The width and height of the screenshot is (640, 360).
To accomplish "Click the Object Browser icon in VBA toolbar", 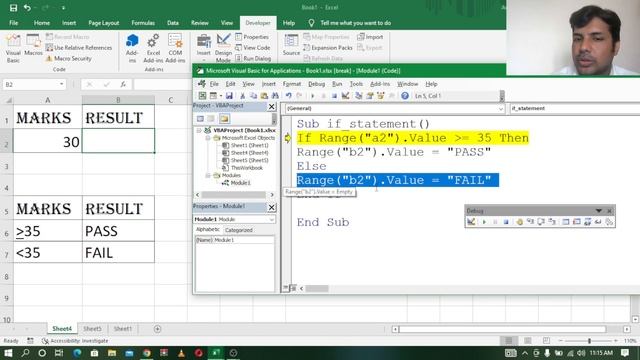I will click(x=381, y=96).
